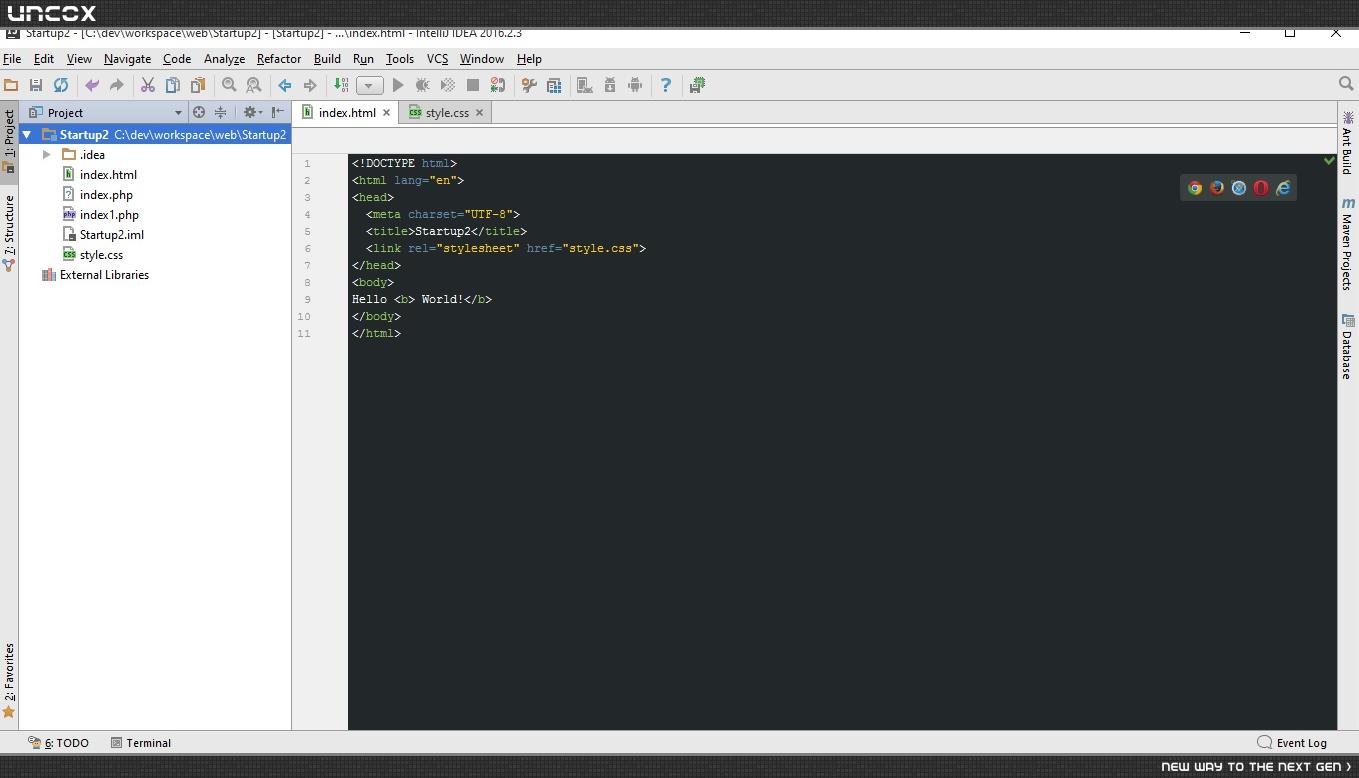Toggle the Maven Projects tool window
This screenshot has height=778, width=1359.
point(1348,243)
